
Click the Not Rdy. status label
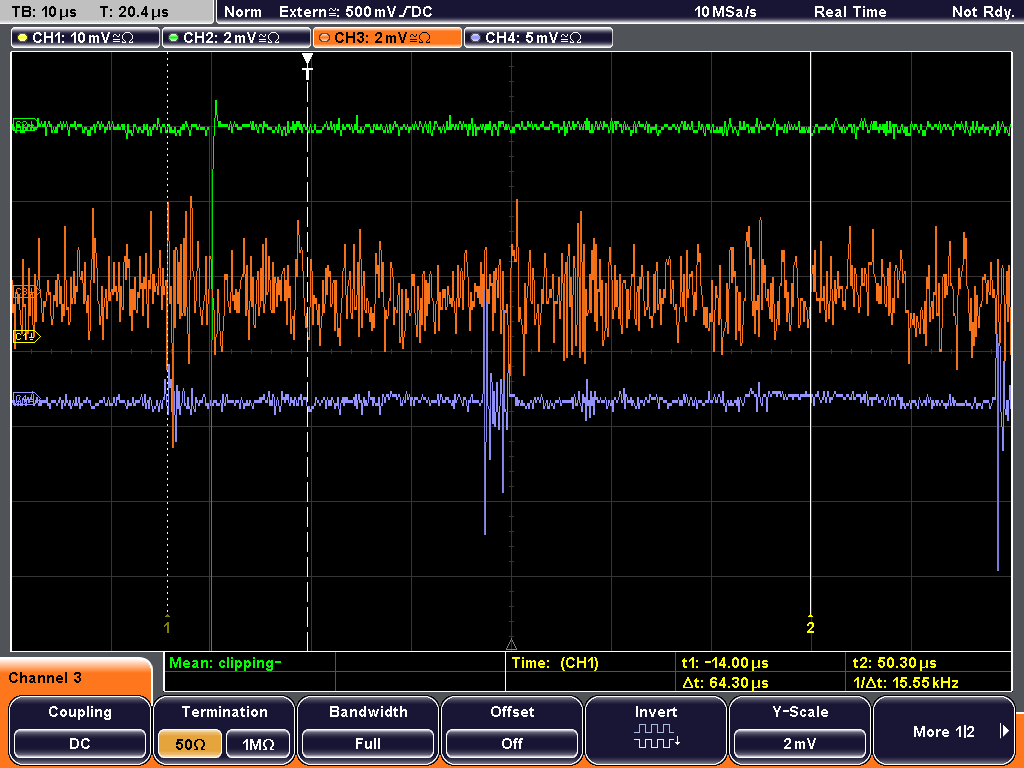pyautogui.click(x=983, y=12)
